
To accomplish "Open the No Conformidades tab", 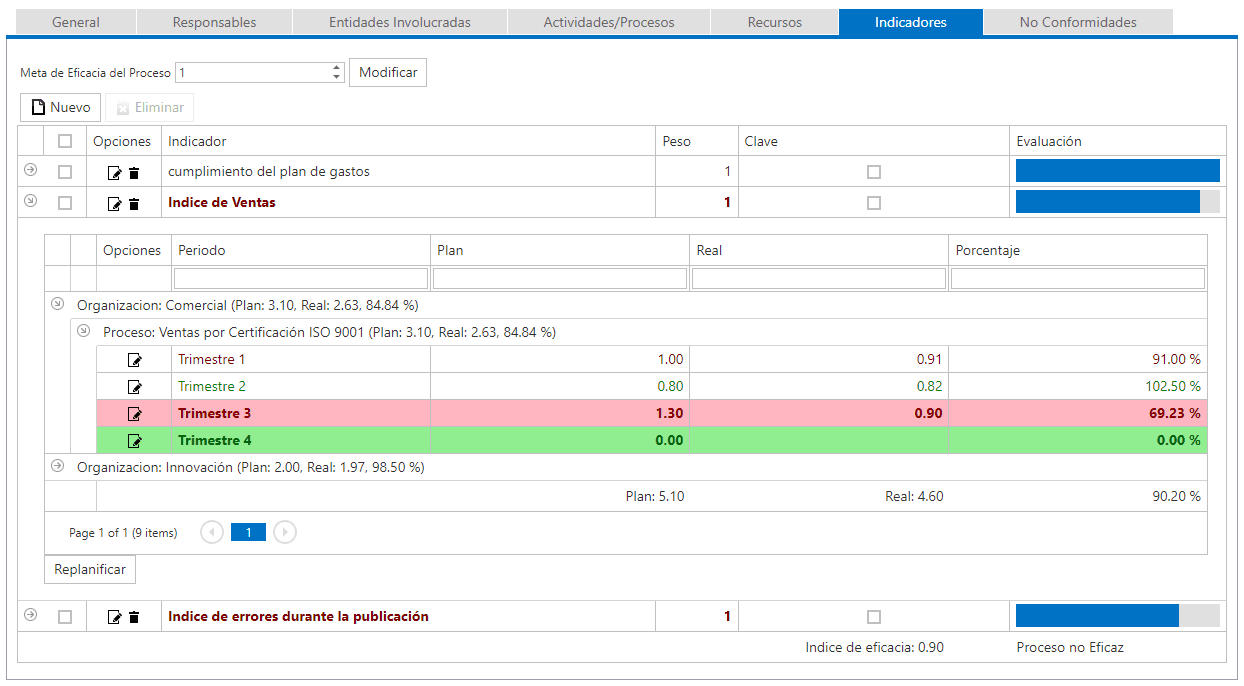I will (x=1078, y=22).
